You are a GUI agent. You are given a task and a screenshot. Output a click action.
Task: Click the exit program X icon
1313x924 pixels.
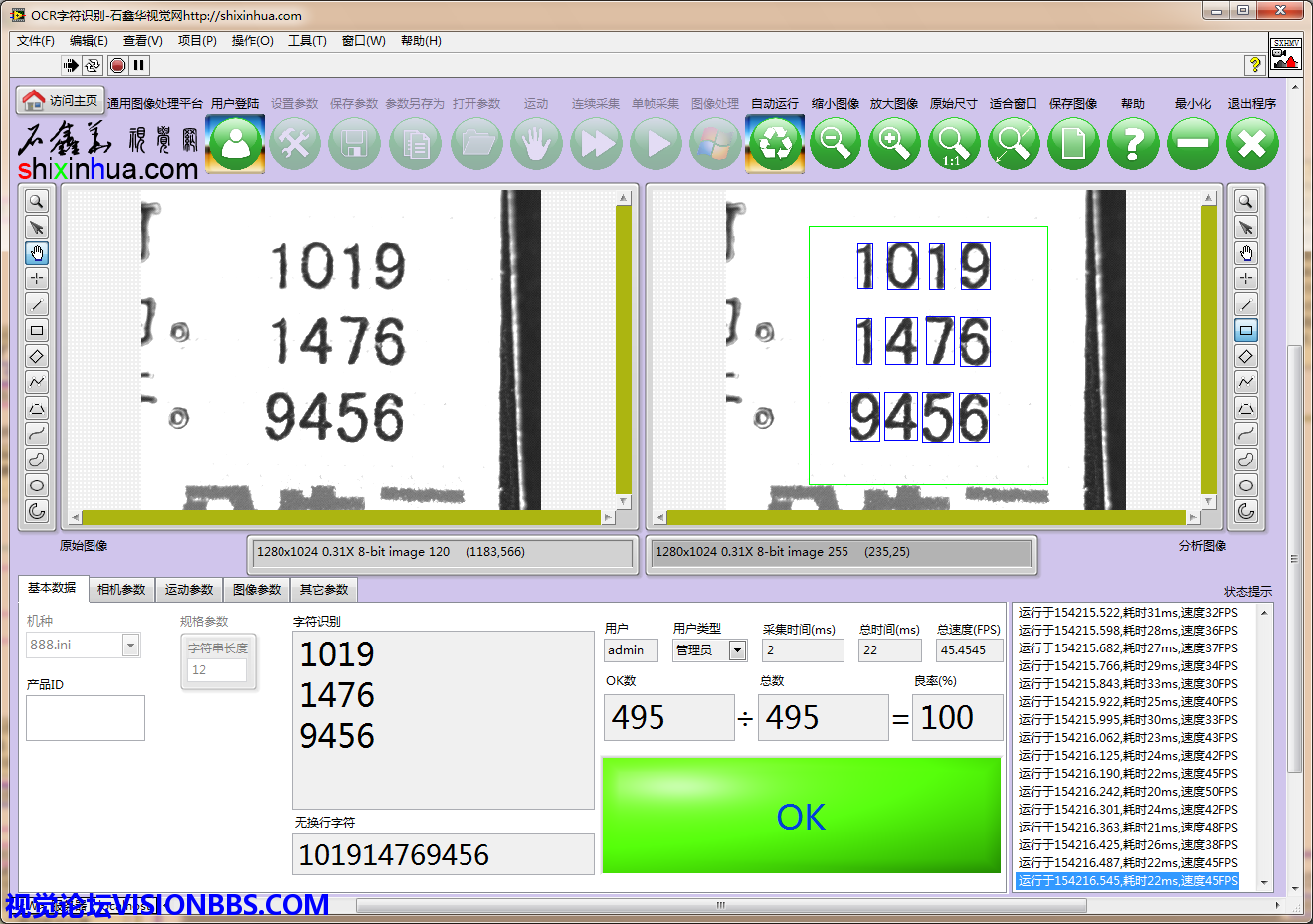[1252, 144]
